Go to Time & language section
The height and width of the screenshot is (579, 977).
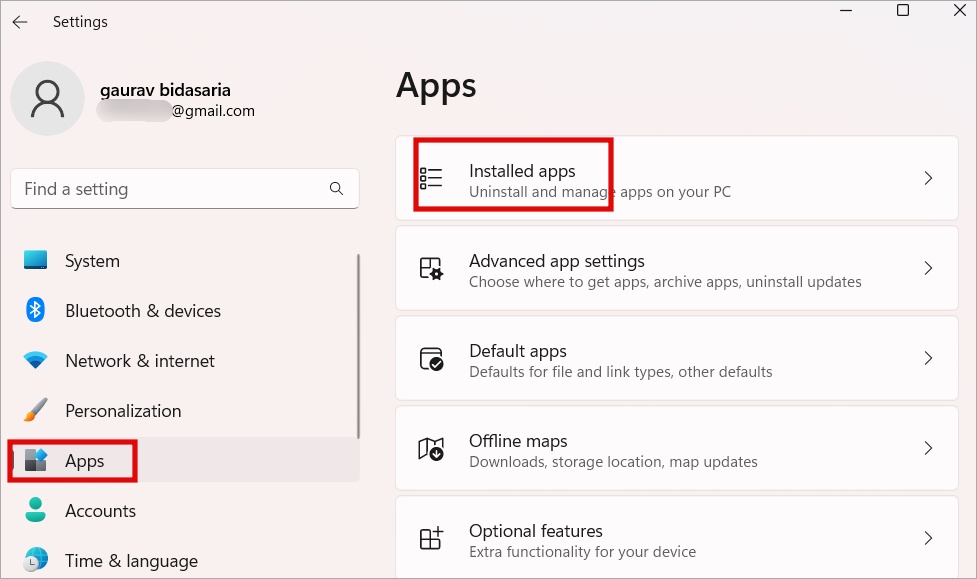(x=131, y=561)
